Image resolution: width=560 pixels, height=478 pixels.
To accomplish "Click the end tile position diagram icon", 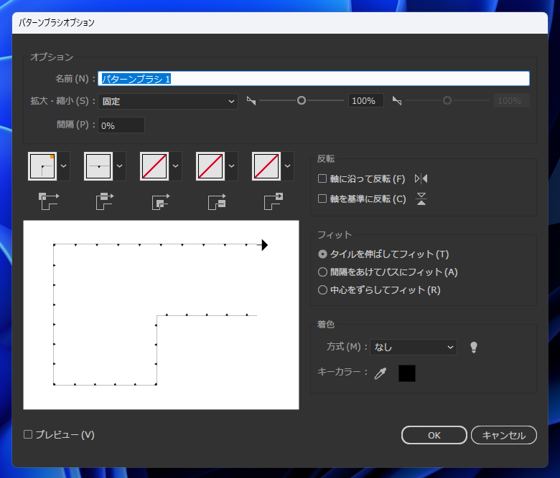I will pyautogui.click(x=273, y=201).
